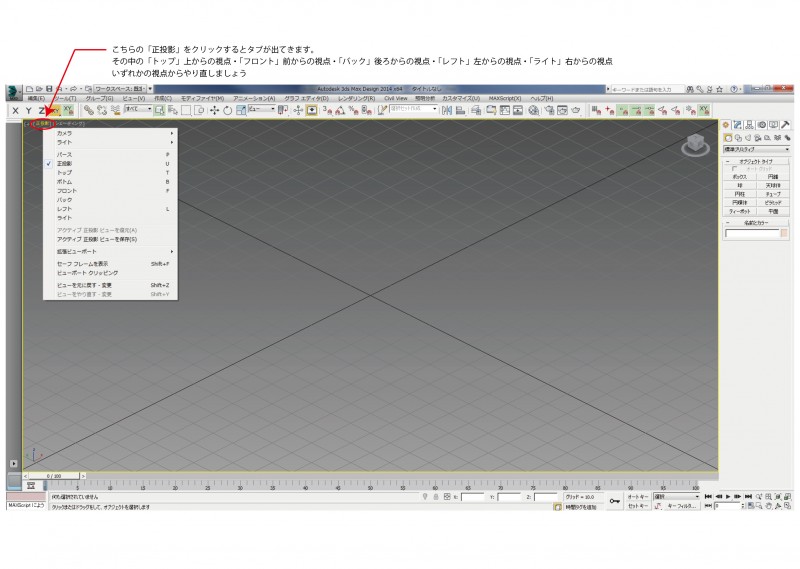This screenshot has height=569, width=800.
Task: Open the 標準プリミティブ category dropdown
Action: click(x=756, y=149)
